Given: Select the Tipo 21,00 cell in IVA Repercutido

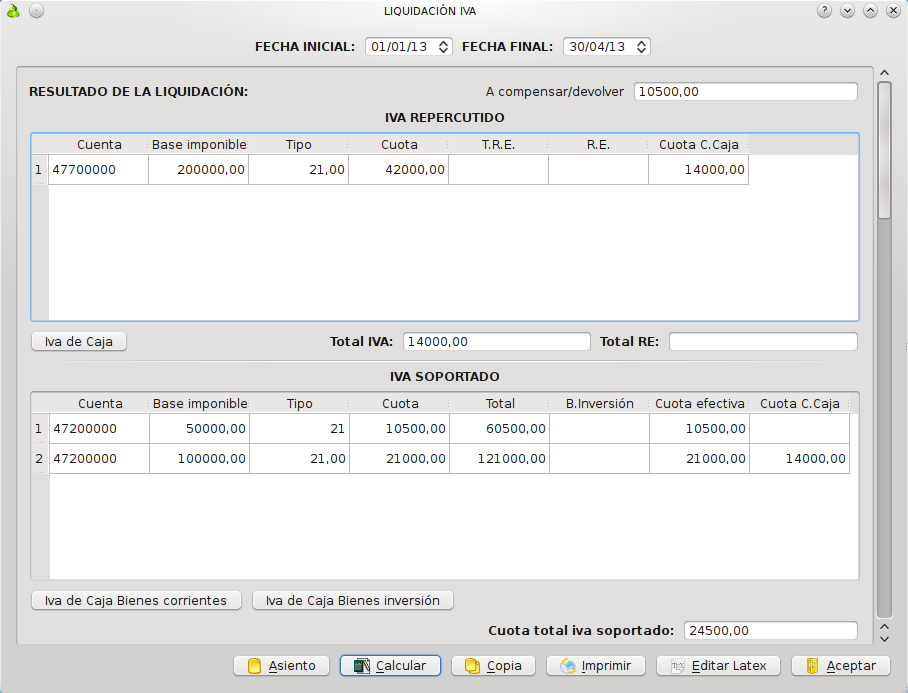Looking at the screenshot, I should (299, 170).
